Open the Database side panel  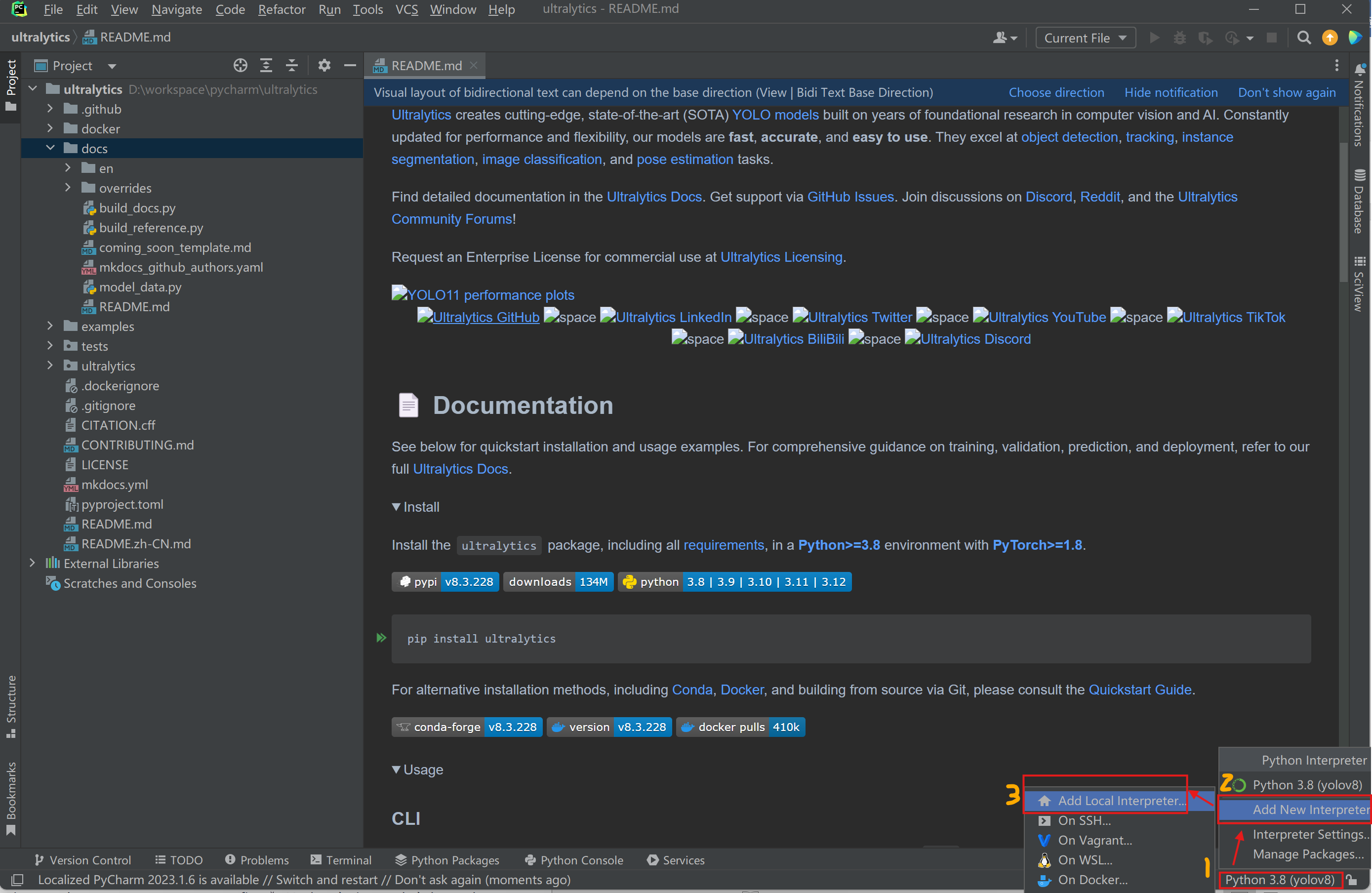pyautogui.click(x=1360, y=201)
